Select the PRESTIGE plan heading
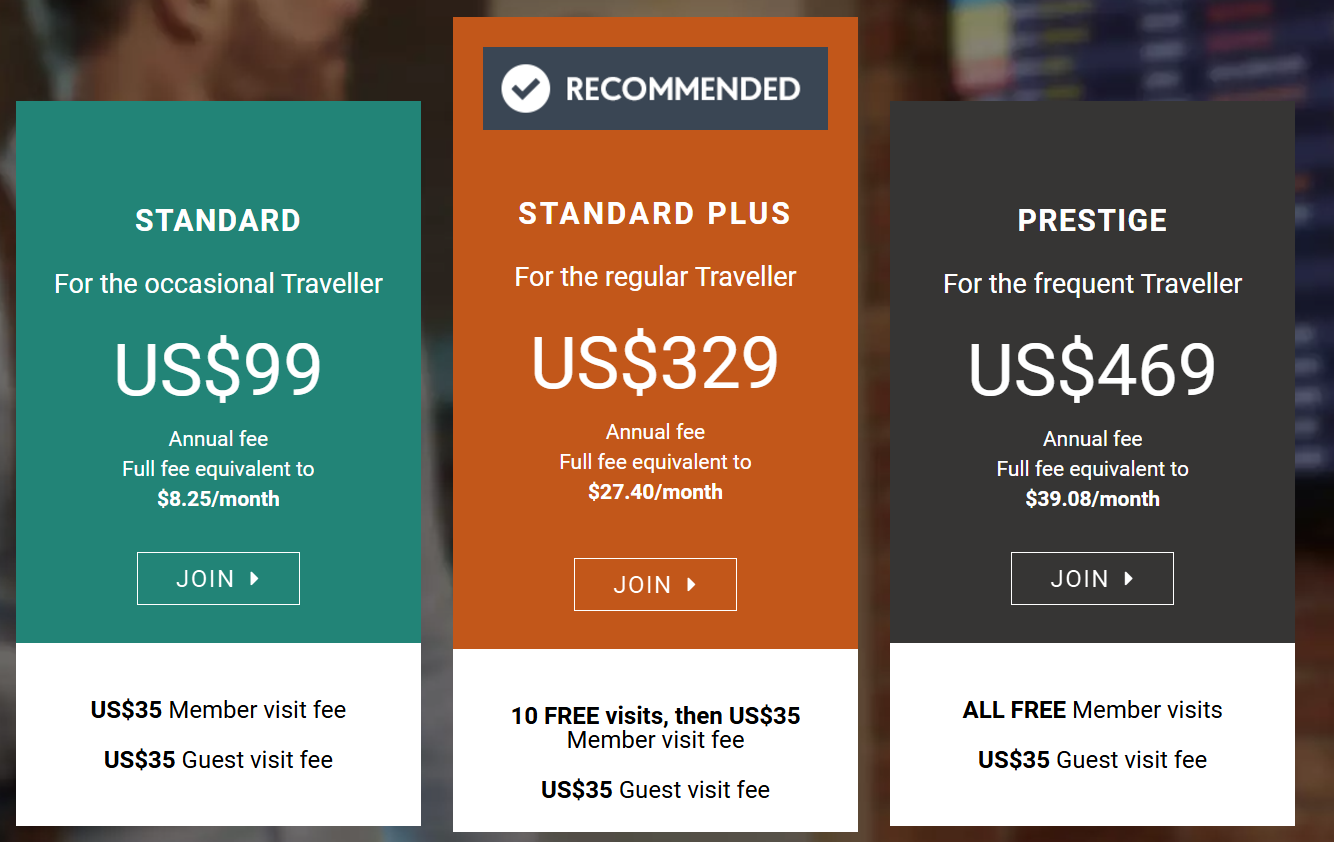Viewport: 1334px width, 842px height. (x=1092, y=221)
